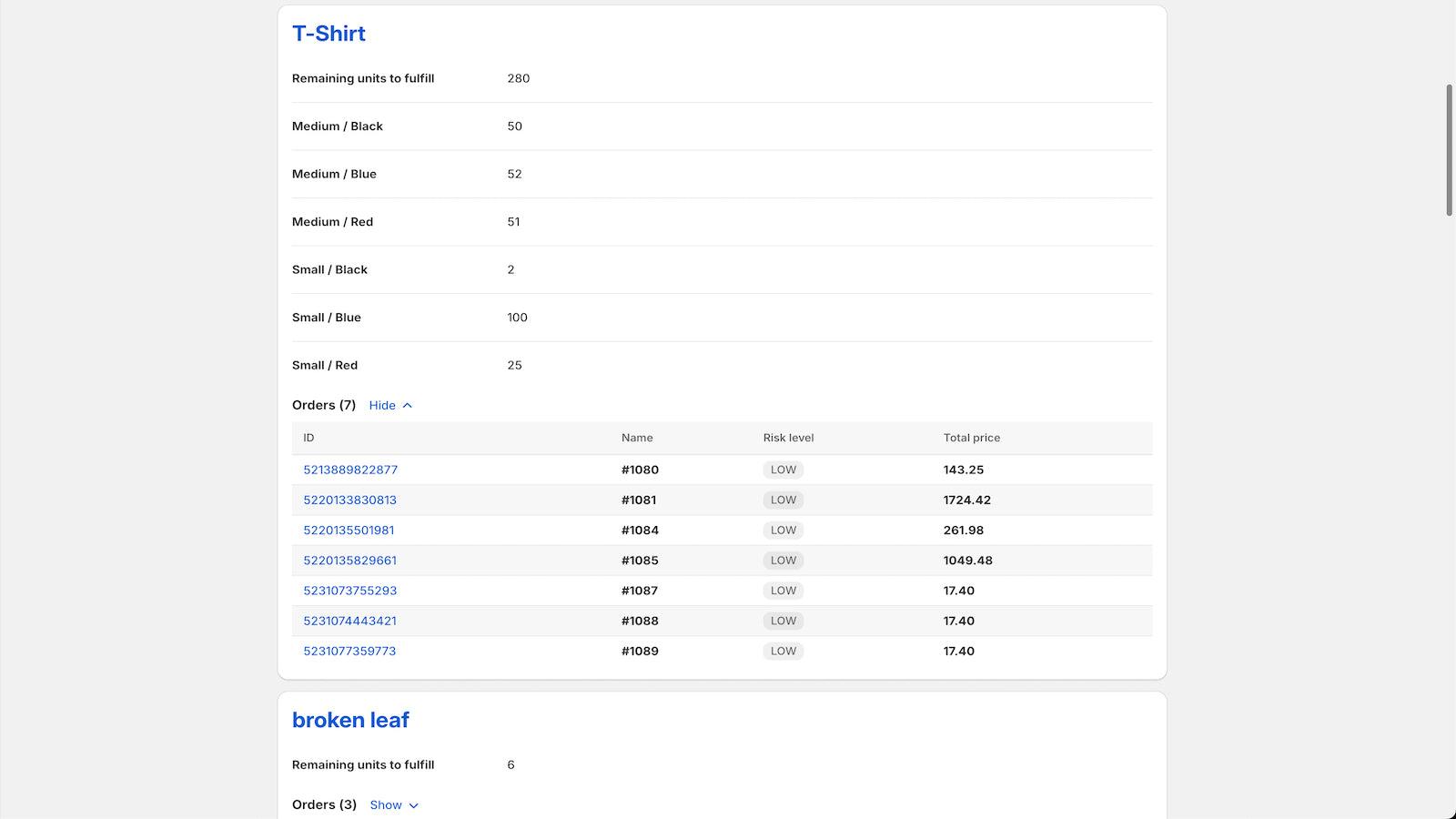
Task: Select the LOW risk badge for #1089
Action: 783,651
